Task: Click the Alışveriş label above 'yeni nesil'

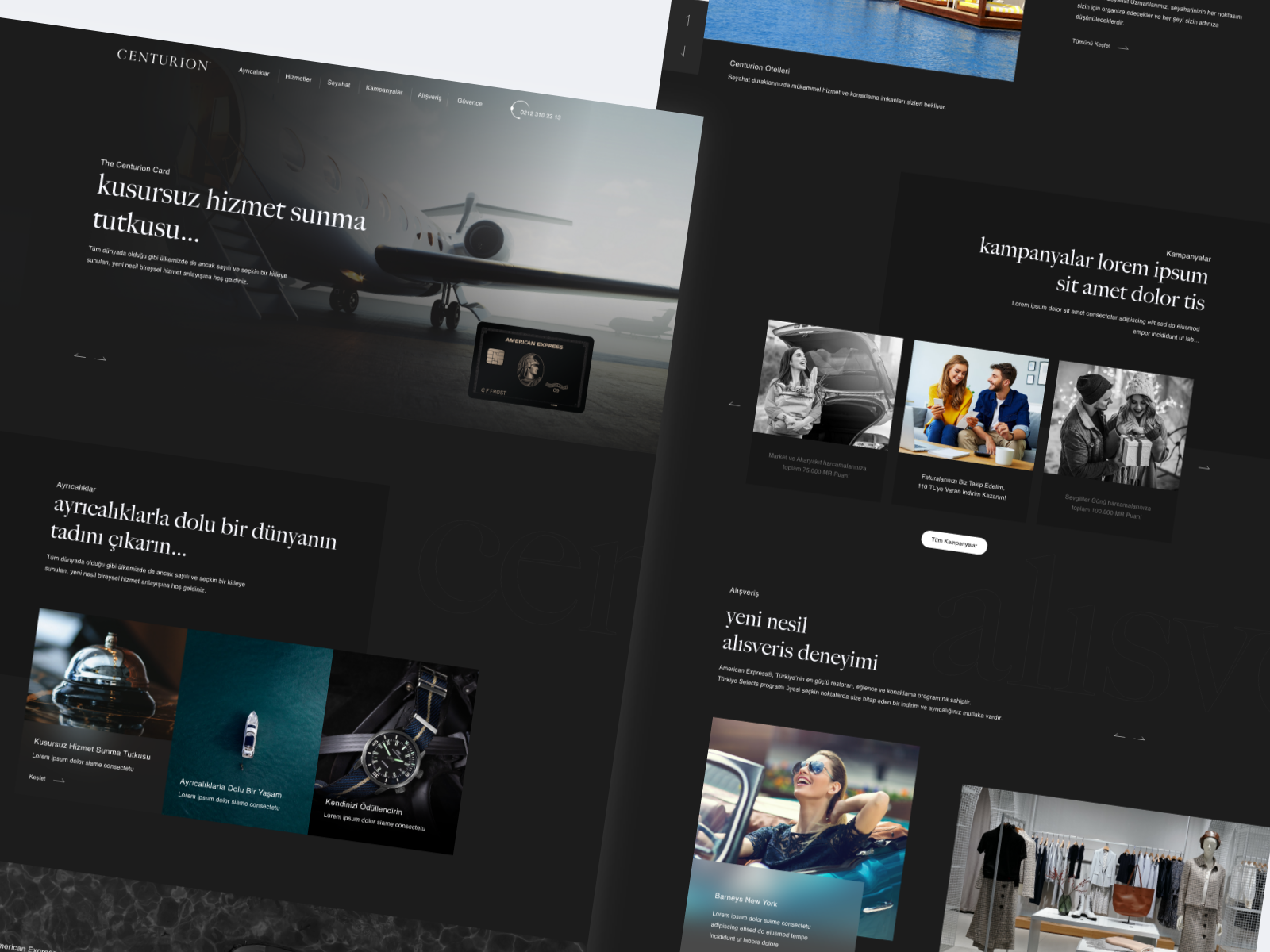Action: tap(745, 591)
